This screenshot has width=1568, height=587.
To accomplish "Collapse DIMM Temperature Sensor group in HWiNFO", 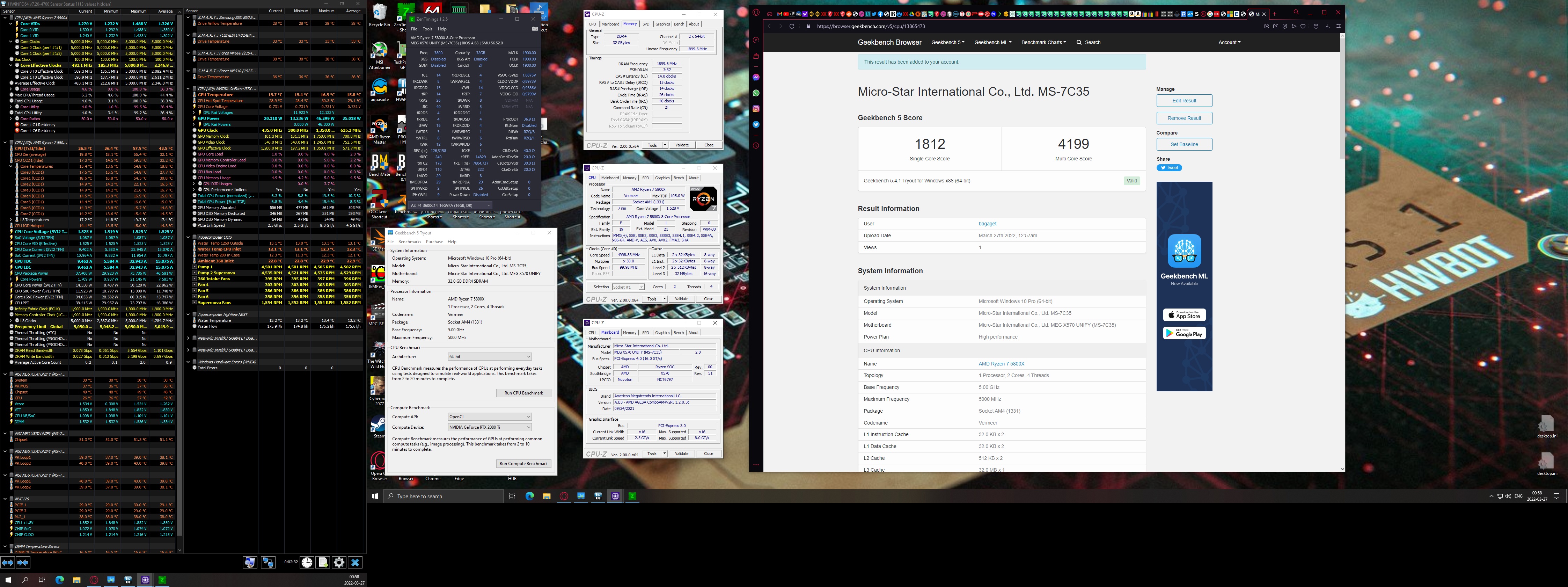I will coord(5,546).
